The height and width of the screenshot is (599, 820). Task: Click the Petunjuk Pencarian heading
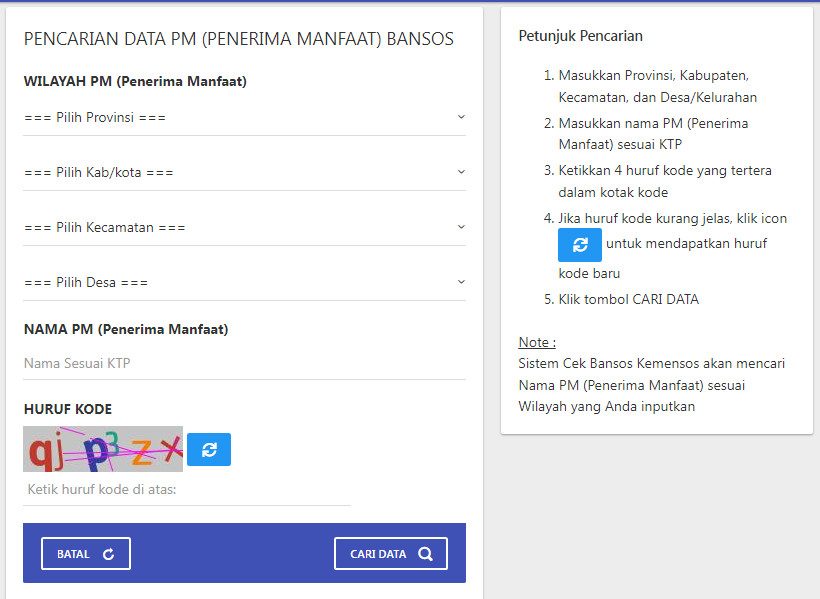[x=580, y=36]
